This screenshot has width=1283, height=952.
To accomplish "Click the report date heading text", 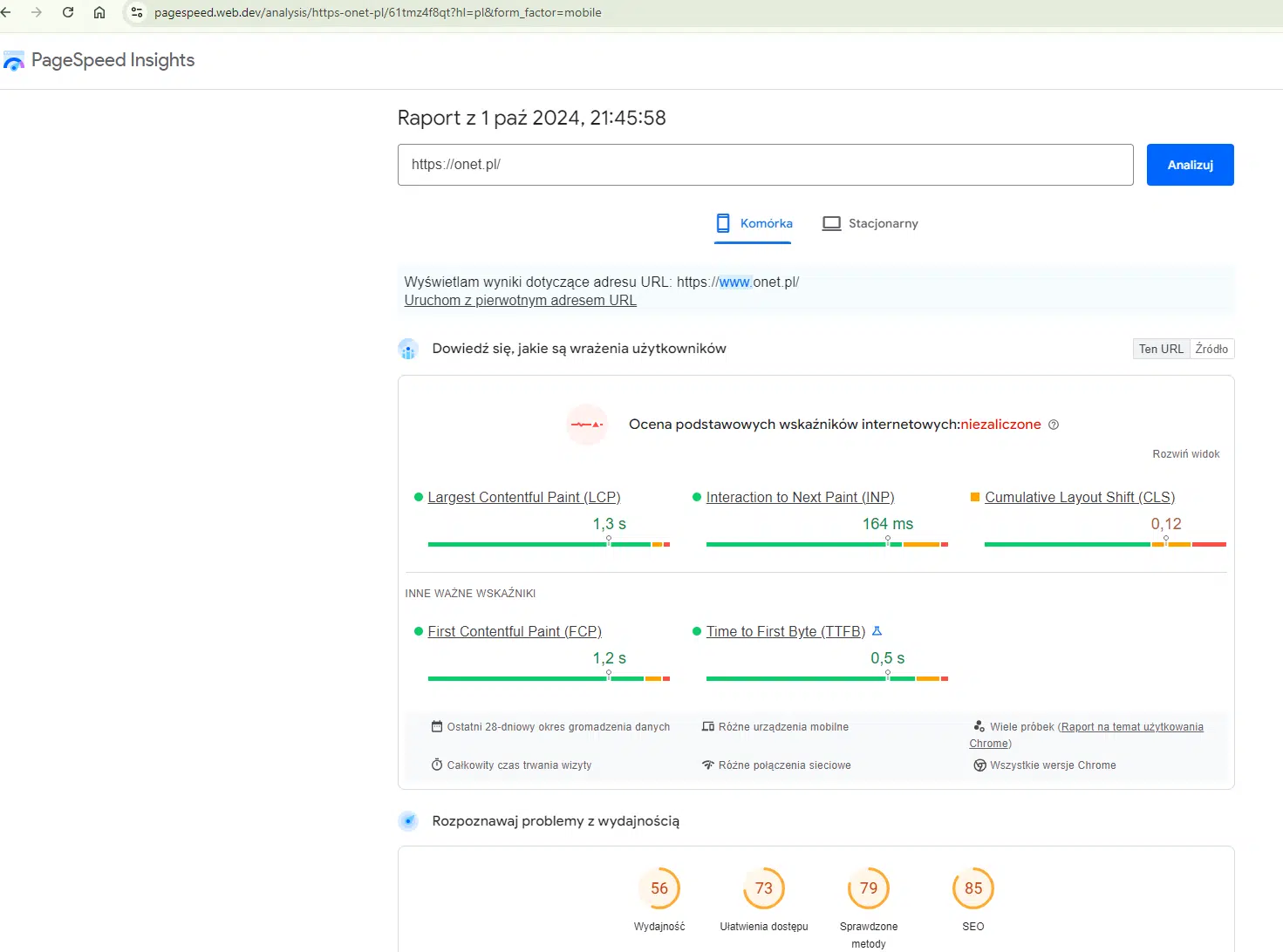I will (532, 118).
